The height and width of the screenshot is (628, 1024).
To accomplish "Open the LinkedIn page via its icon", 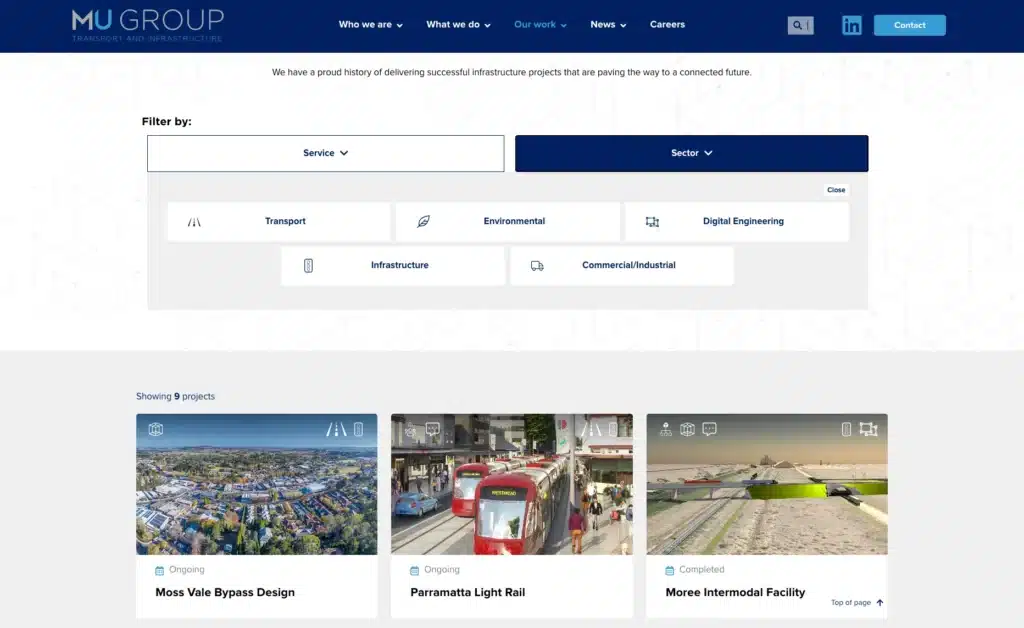I will coord(852,25).
